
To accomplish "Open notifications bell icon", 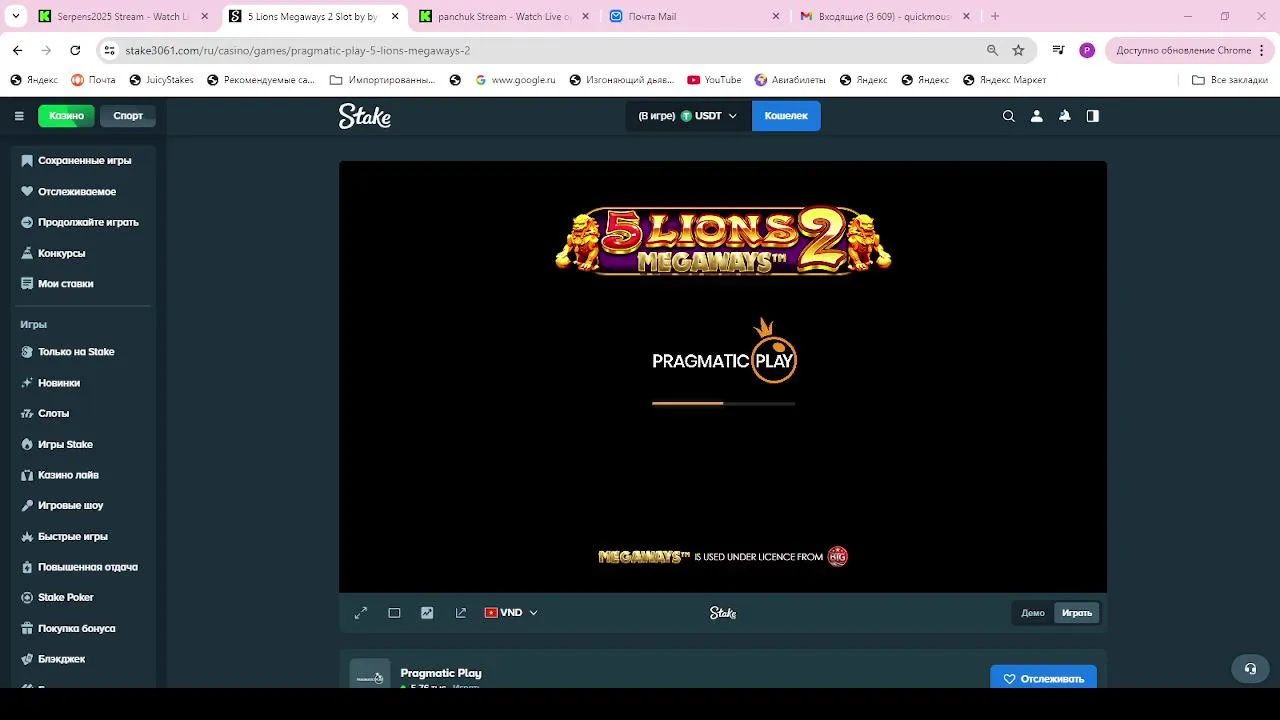I will point(1065,116).
